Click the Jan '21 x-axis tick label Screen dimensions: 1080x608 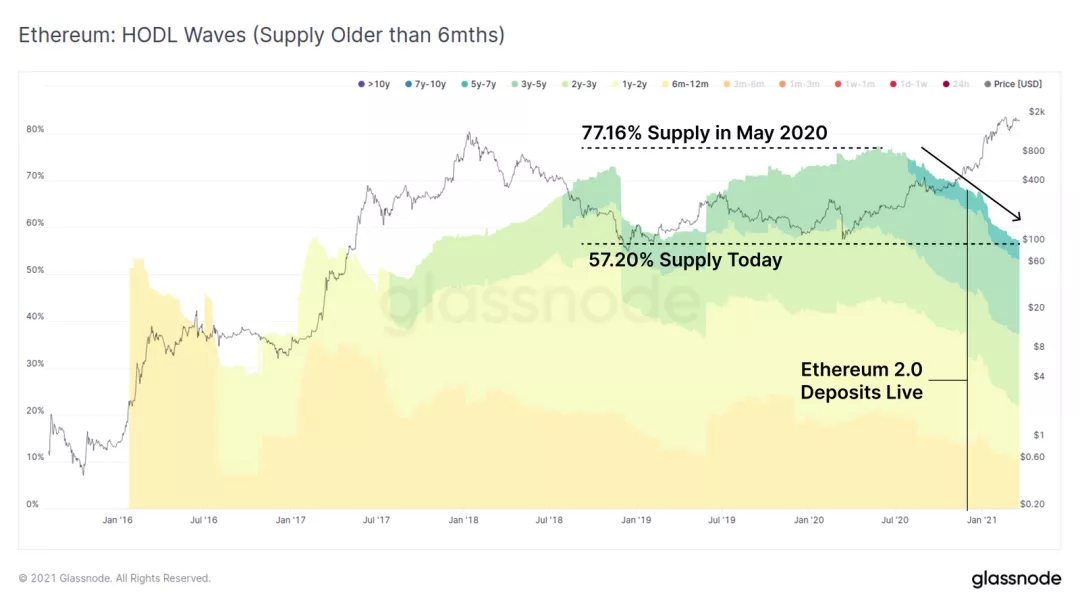click(982, 520)
